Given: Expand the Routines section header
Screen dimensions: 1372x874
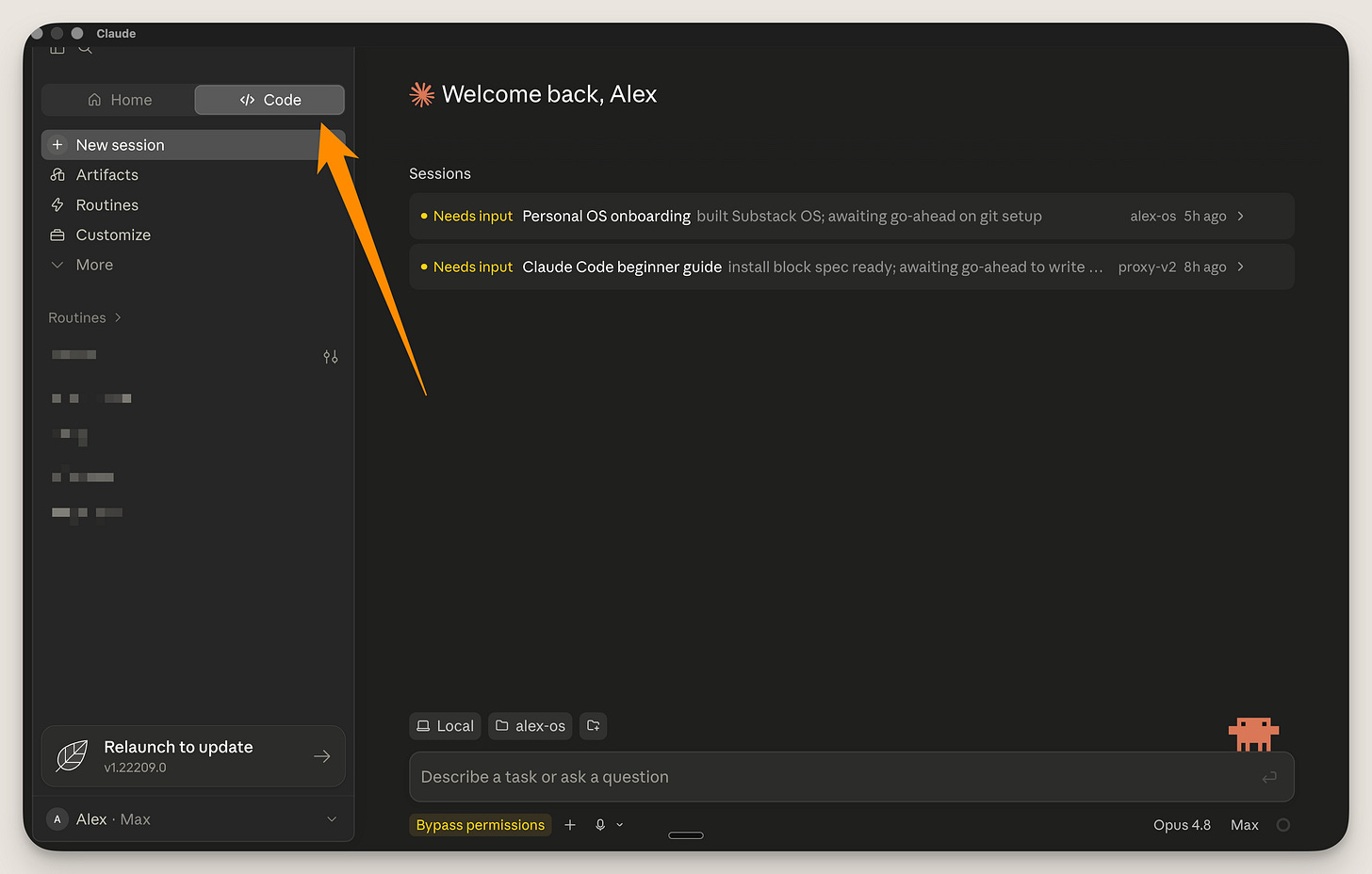Looking at the screenshot, I should coord(85,318).
